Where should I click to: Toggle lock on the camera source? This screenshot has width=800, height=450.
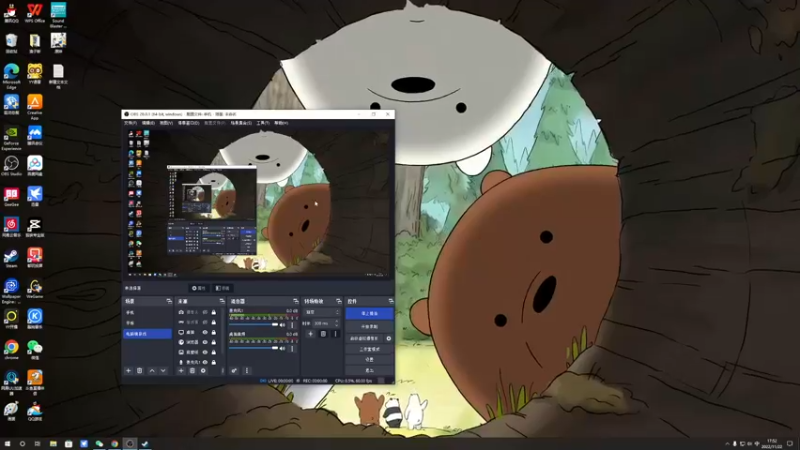coord(214,312)
